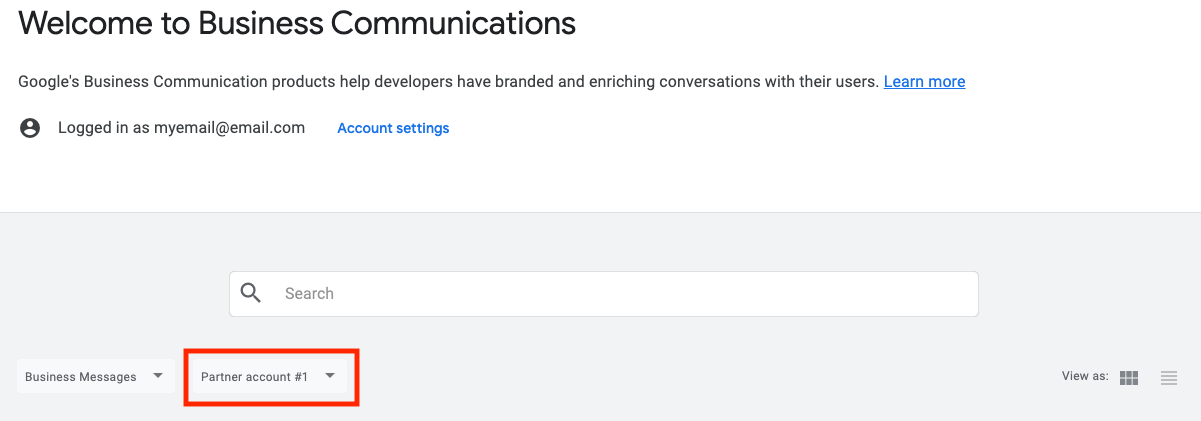Switch to list view layout
The width and height of the screenshot is (1201, 421).
[1168, 377]
